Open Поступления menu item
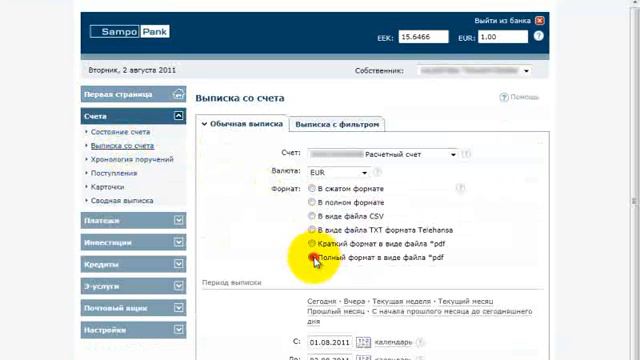The width and height of the screenshot is (640, 360). coord(114,173)
